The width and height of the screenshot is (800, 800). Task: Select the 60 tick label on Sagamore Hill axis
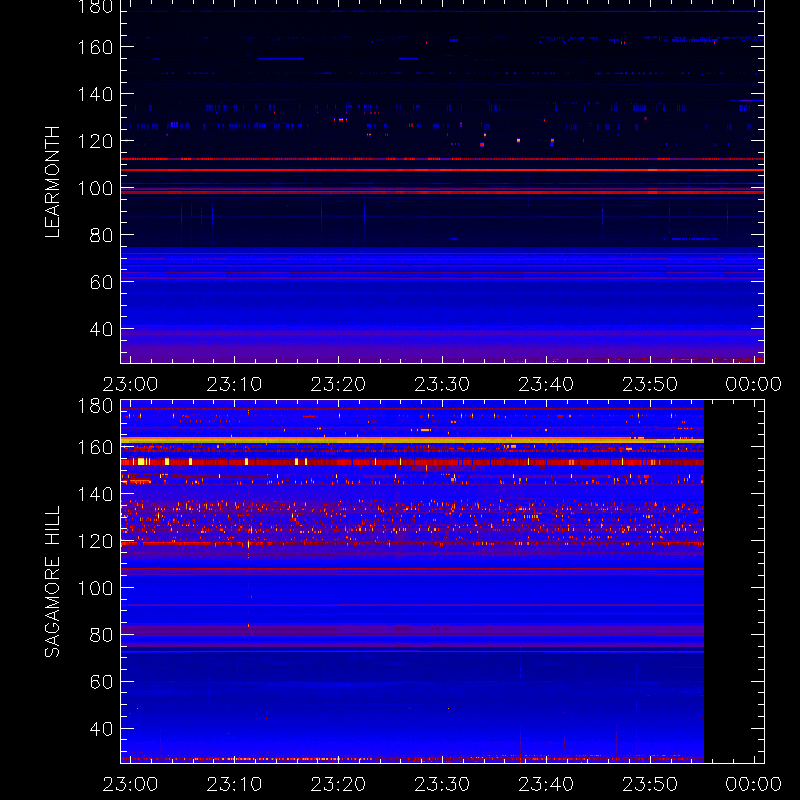click(x=101, y=682)
